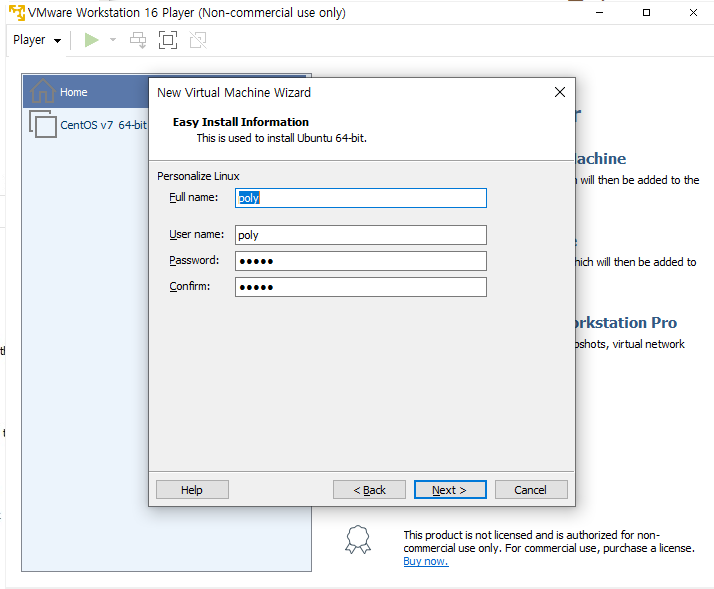
Task: Click the Home house icon
Action: coord(42,91)
